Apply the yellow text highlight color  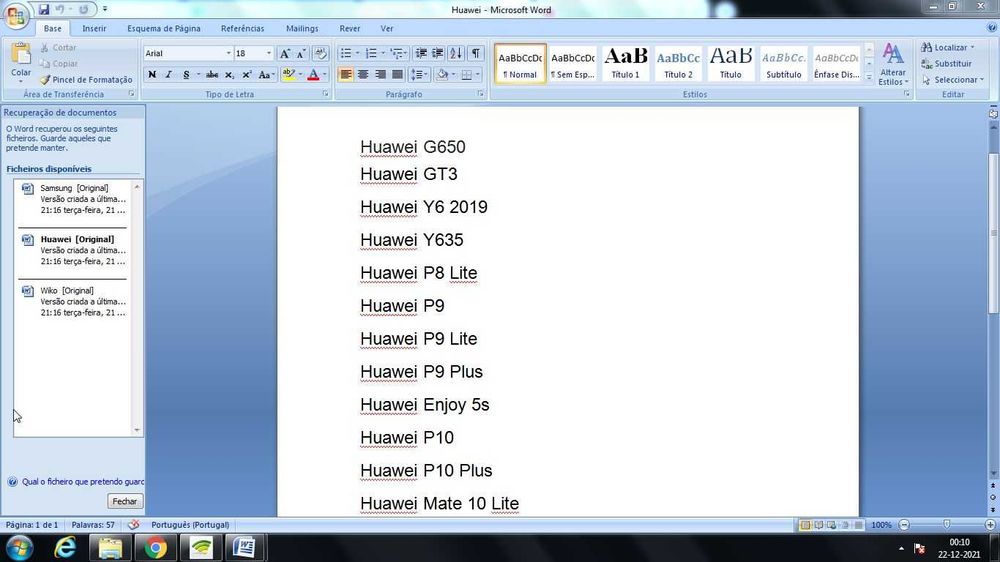(x=288, y=75)
